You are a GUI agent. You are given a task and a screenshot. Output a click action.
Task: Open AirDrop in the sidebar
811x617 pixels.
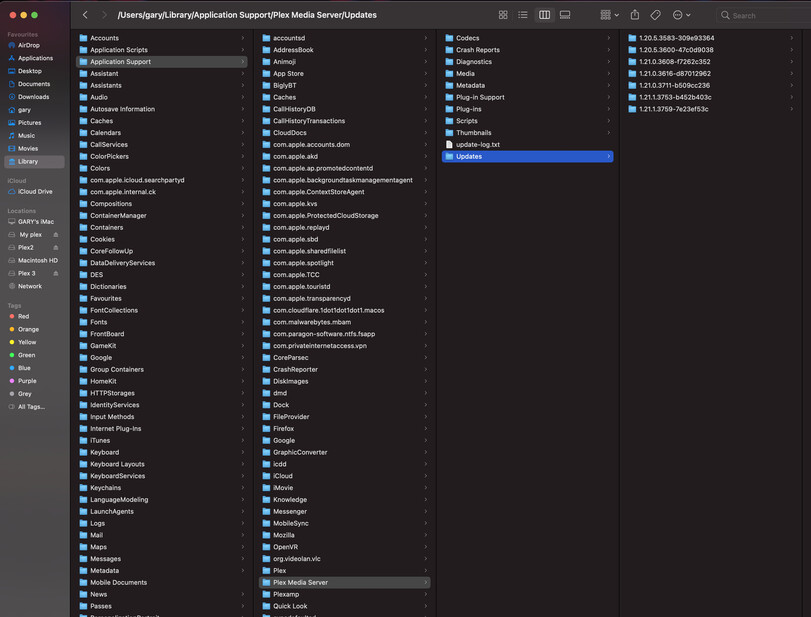[34, 46]
